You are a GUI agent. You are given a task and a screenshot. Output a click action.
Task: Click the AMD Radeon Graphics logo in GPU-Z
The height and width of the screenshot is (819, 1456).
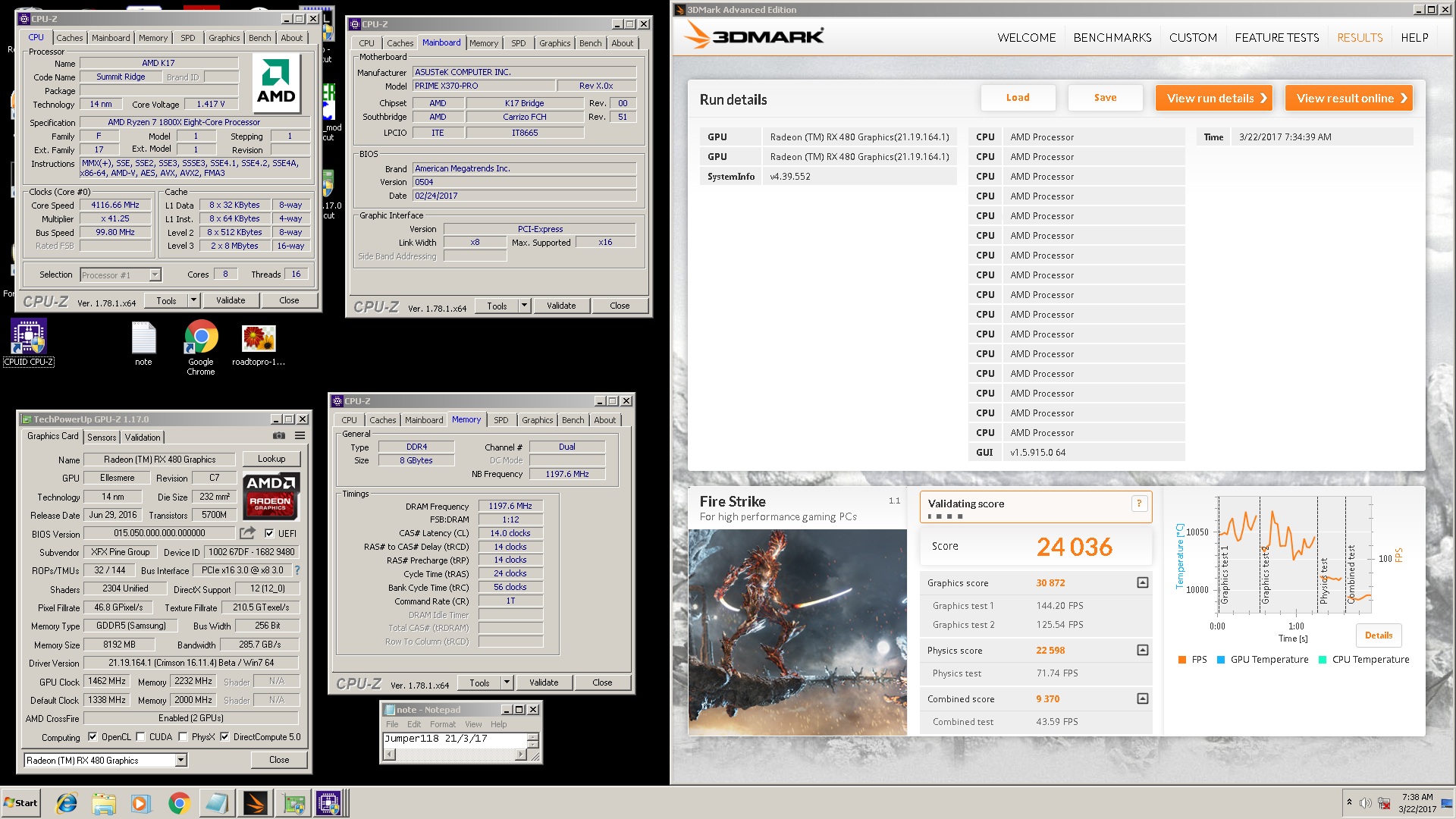pyautogui.click(x=271, y=497)
